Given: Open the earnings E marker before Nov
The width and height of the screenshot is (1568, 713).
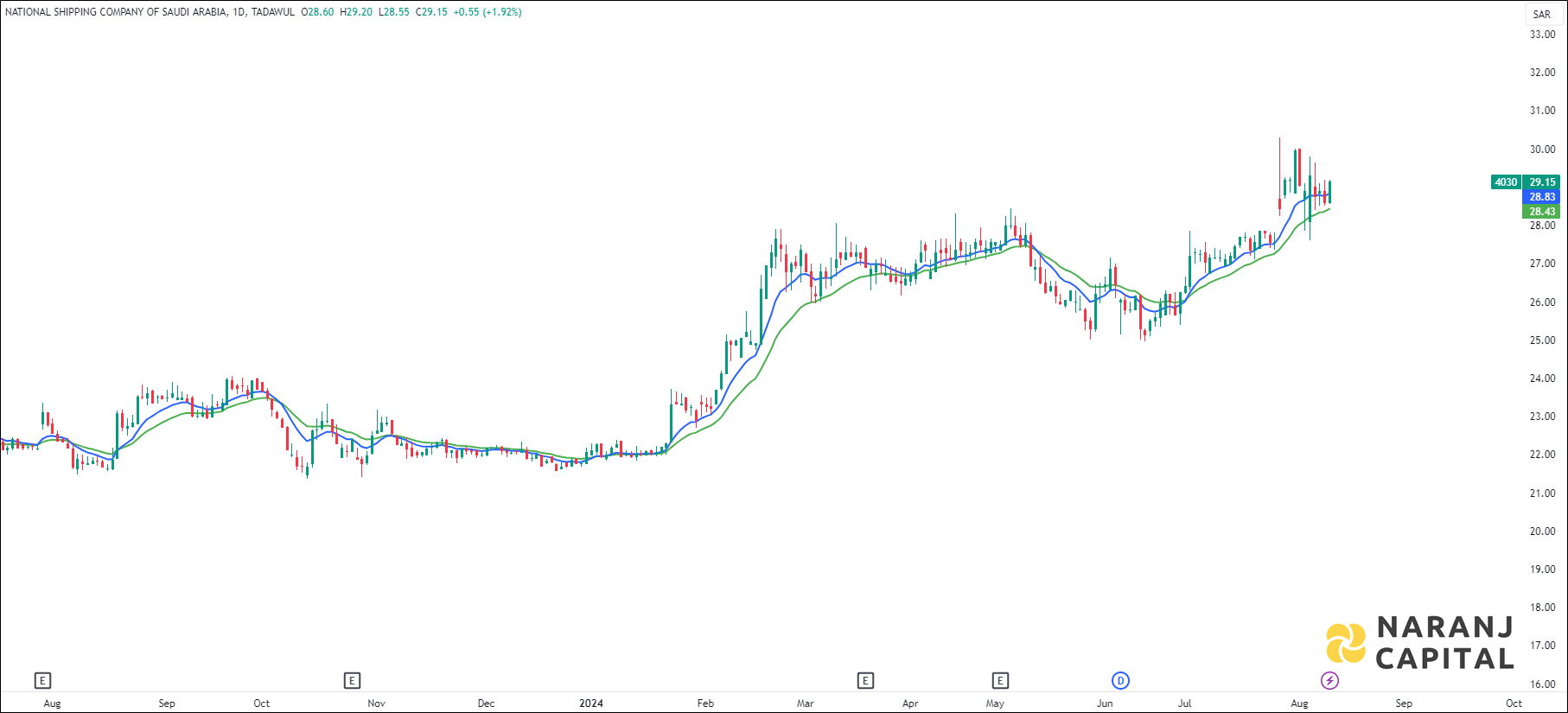Looking at the screenshot, I should 352,681.
